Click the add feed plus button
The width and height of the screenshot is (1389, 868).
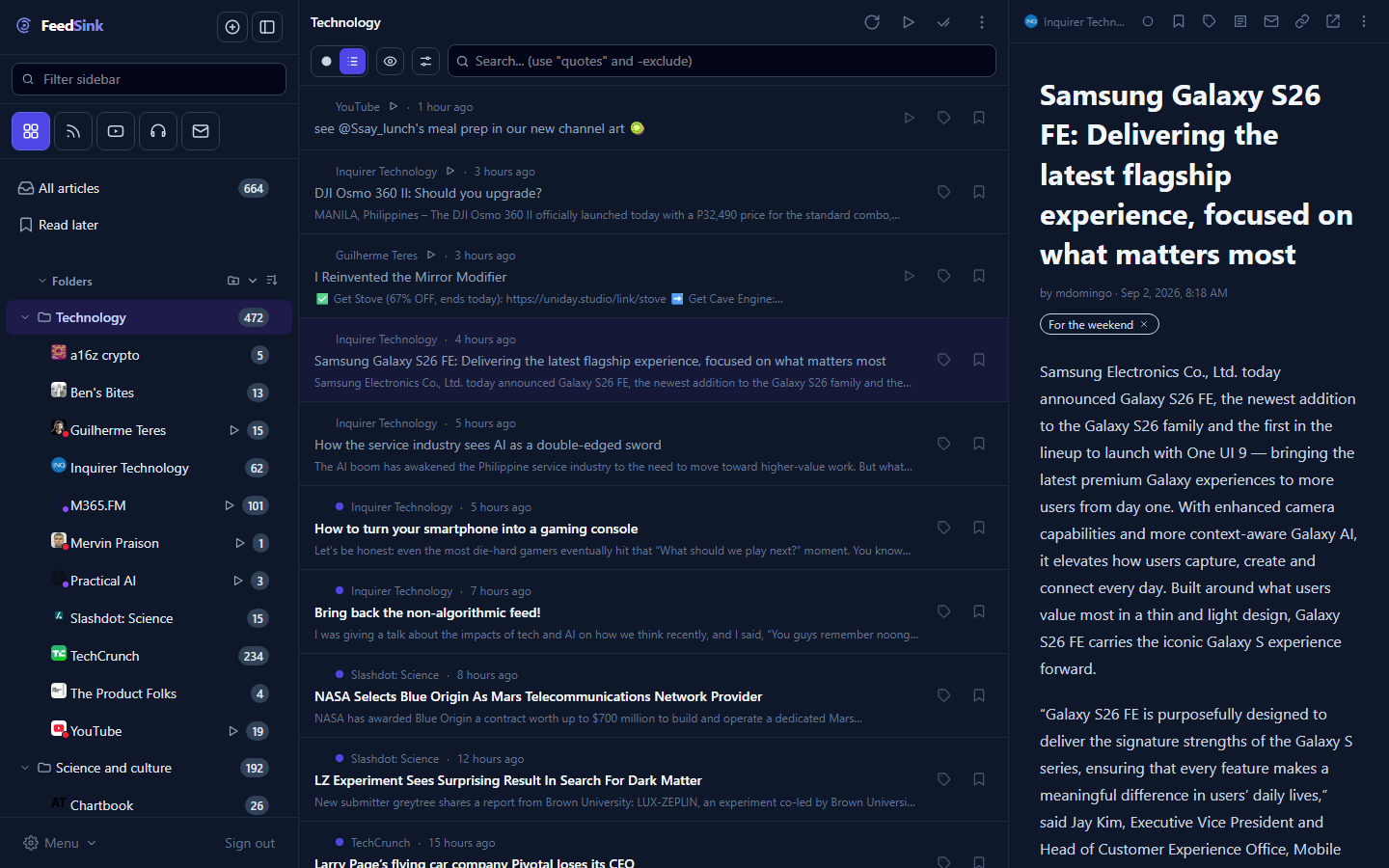click(232, 27)
